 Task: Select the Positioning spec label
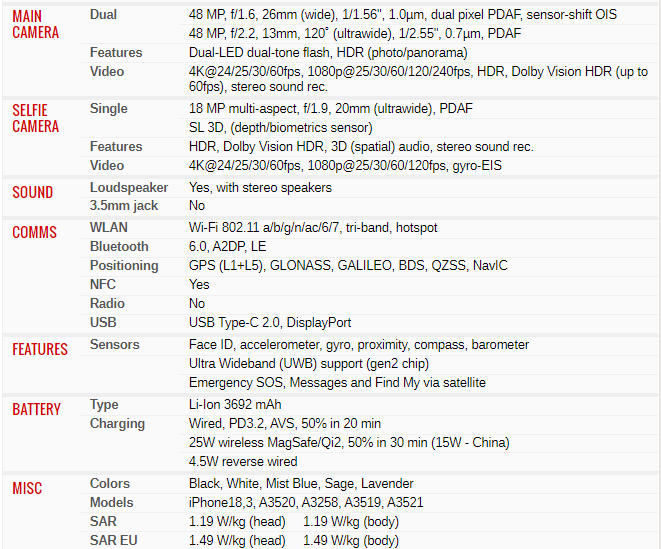point(124,265)
